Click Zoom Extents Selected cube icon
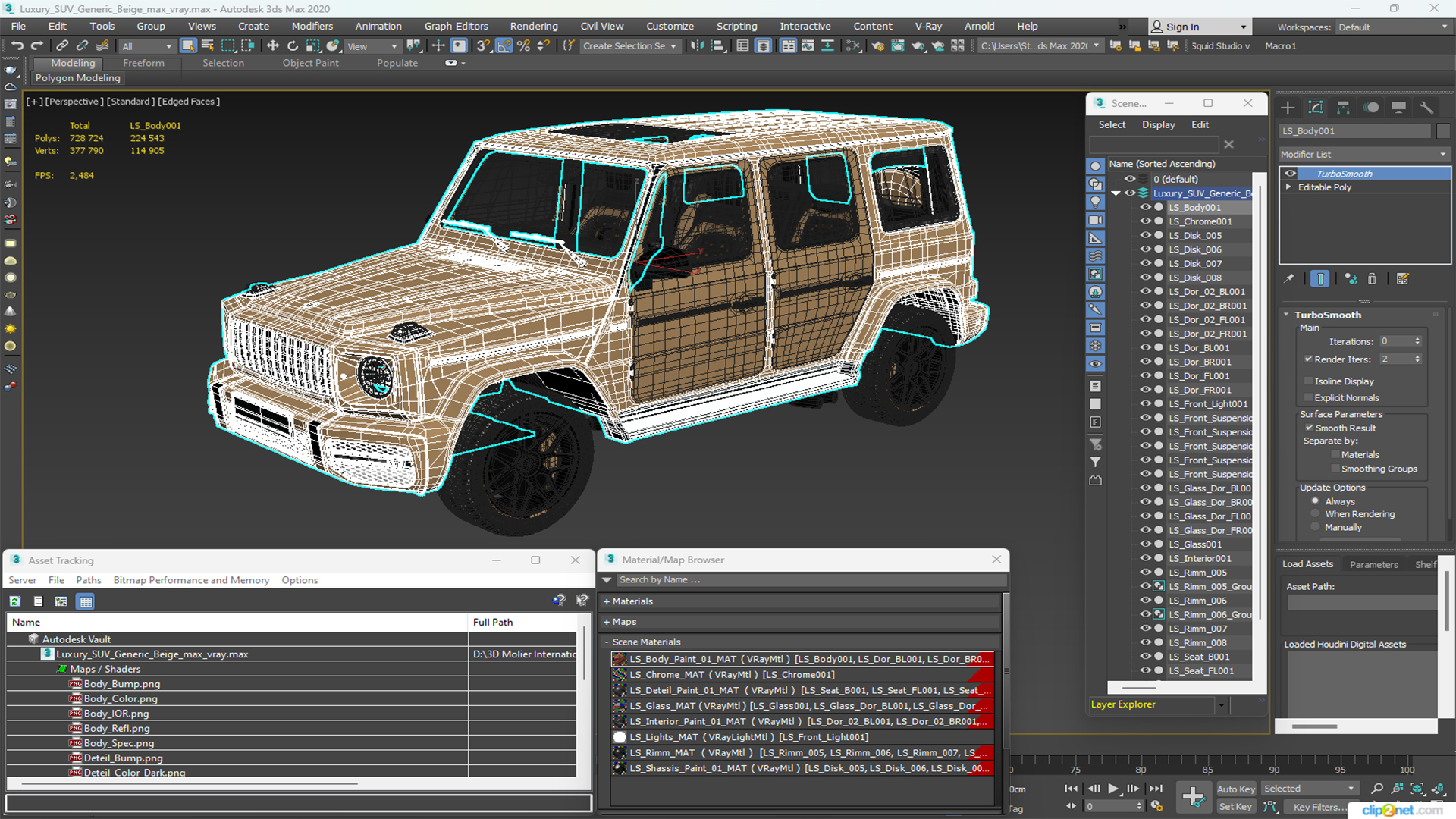1456x819 pixels. click(1417, 789)
